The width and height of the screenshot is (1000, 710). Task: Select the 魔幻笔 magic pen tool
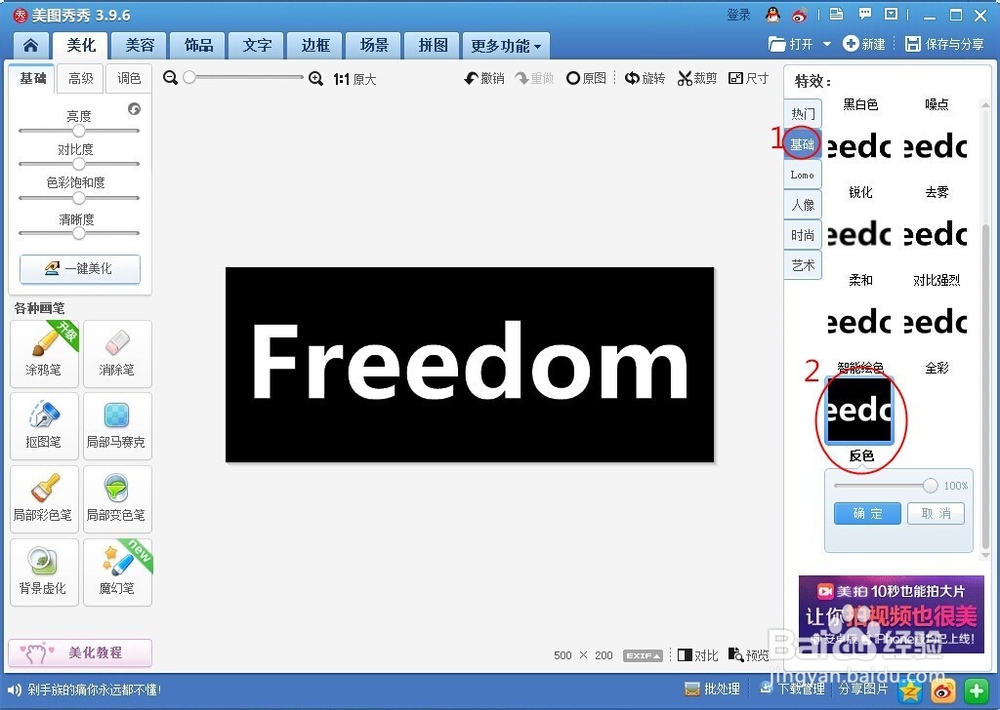click(117, 572)
